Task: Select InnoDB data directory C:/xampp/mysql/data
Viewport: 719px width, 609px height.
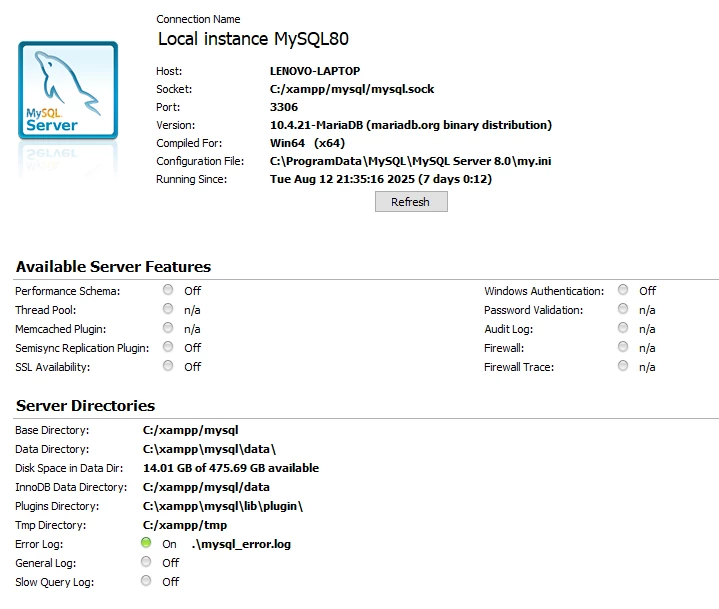Action: click(206, 487)
